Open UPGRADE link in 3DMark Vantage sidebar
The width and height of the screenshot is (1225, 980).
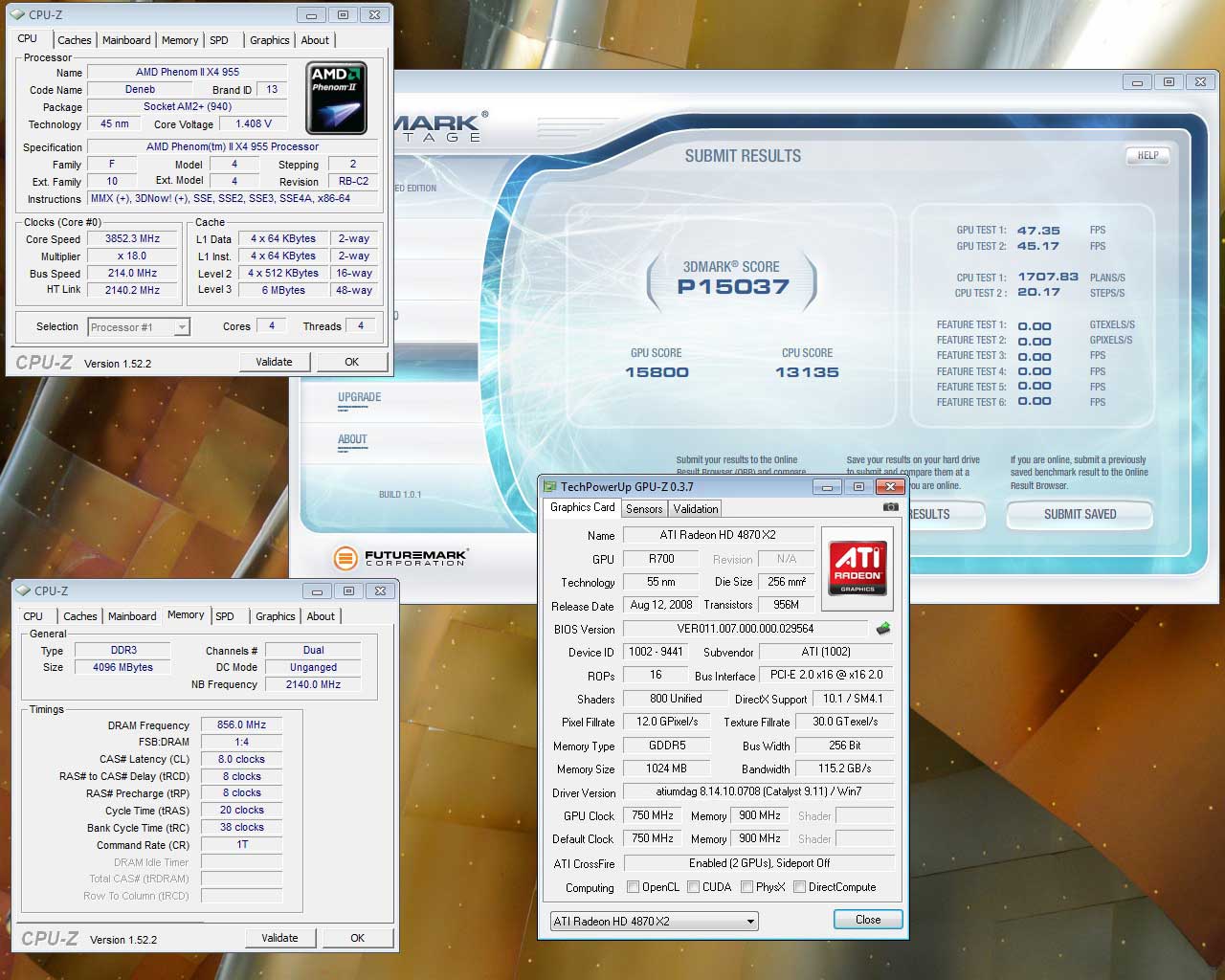[x=359, y=397]
